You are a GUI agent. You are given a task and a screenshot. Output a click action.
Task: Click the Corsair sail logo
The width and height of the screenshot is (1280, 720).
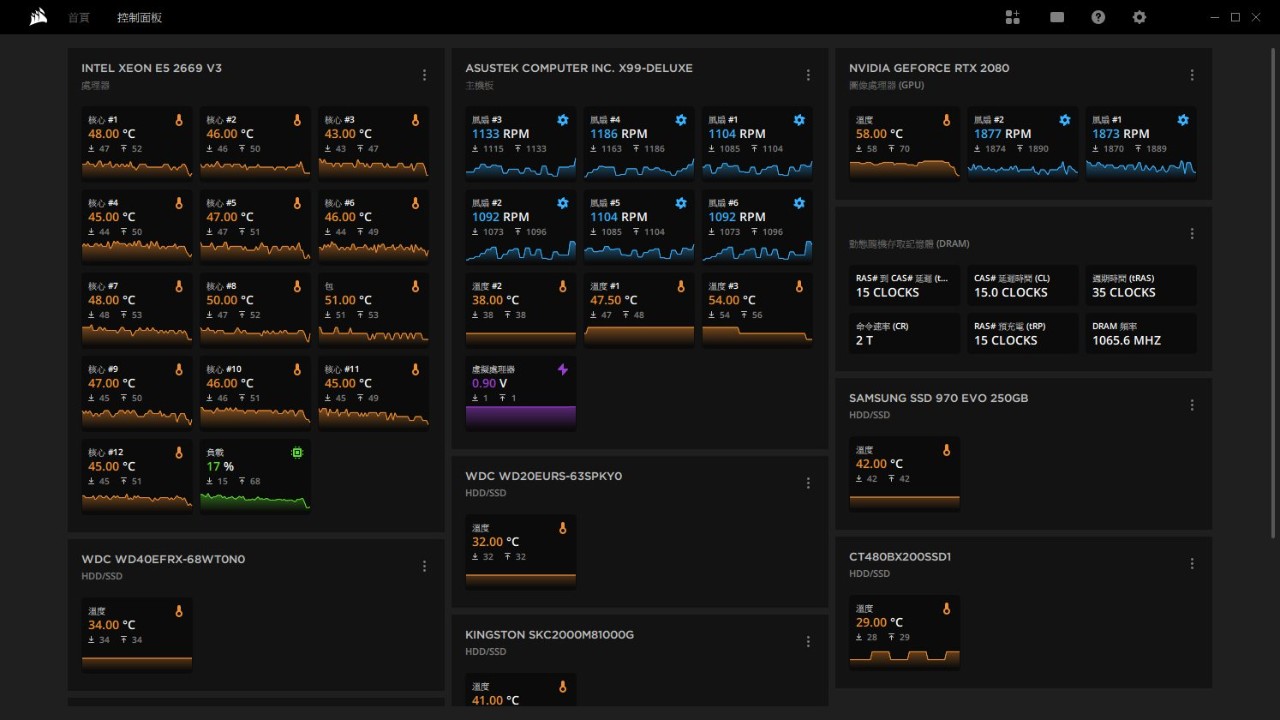click(x=38, y=17)
